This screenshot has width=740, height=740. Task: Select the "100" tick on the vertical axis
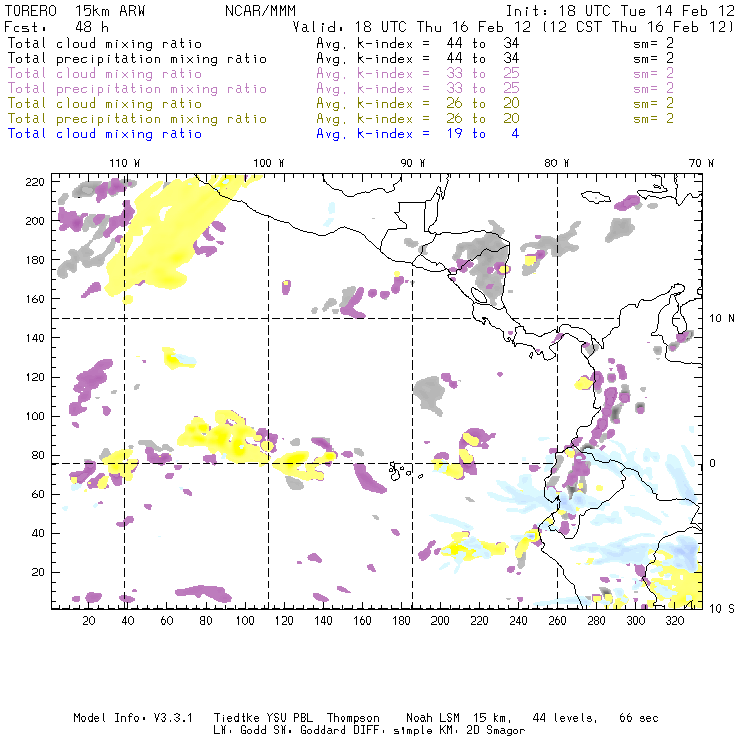pyautogui.click(x=35, y=416)
